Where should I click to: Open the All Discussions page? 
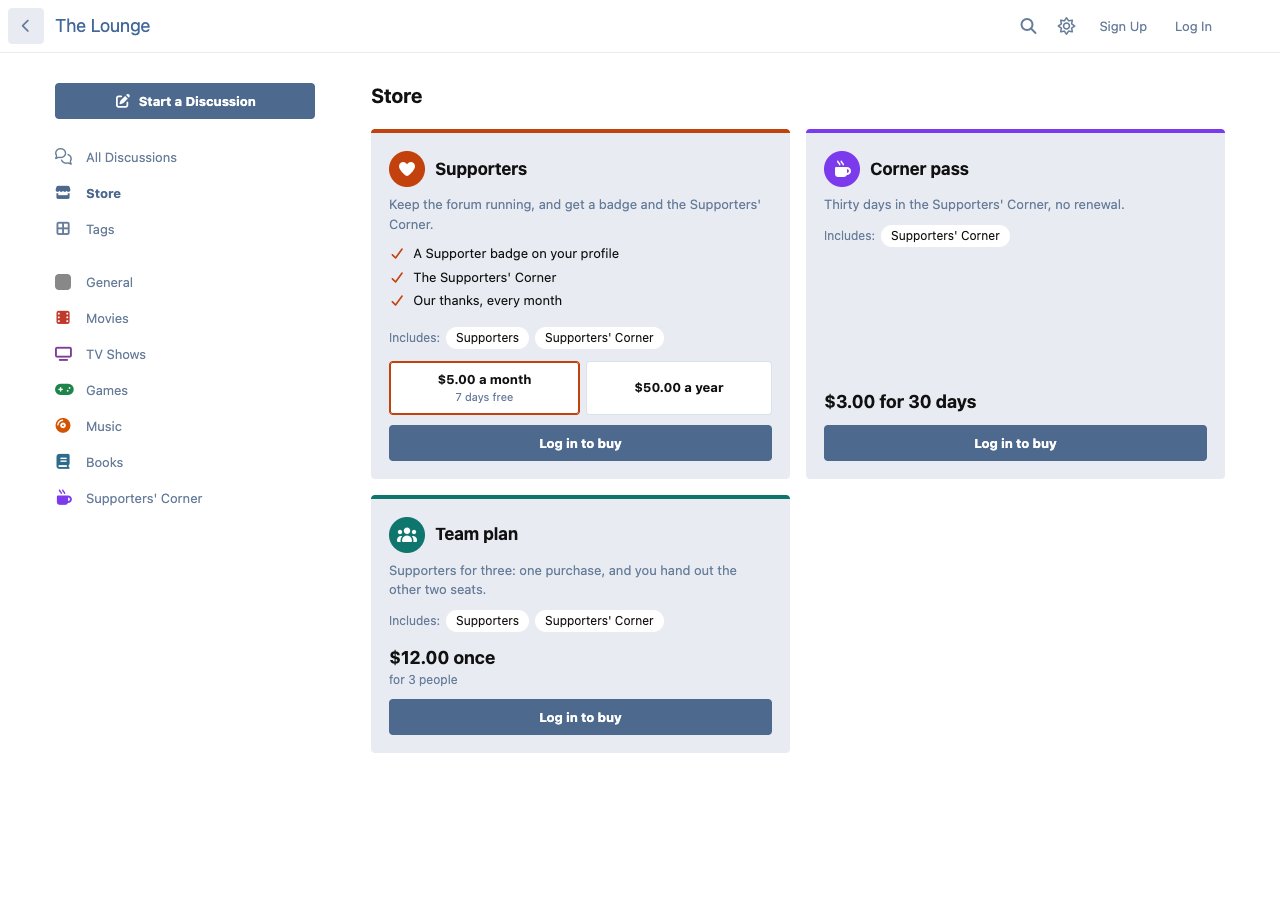coord(131,157)
